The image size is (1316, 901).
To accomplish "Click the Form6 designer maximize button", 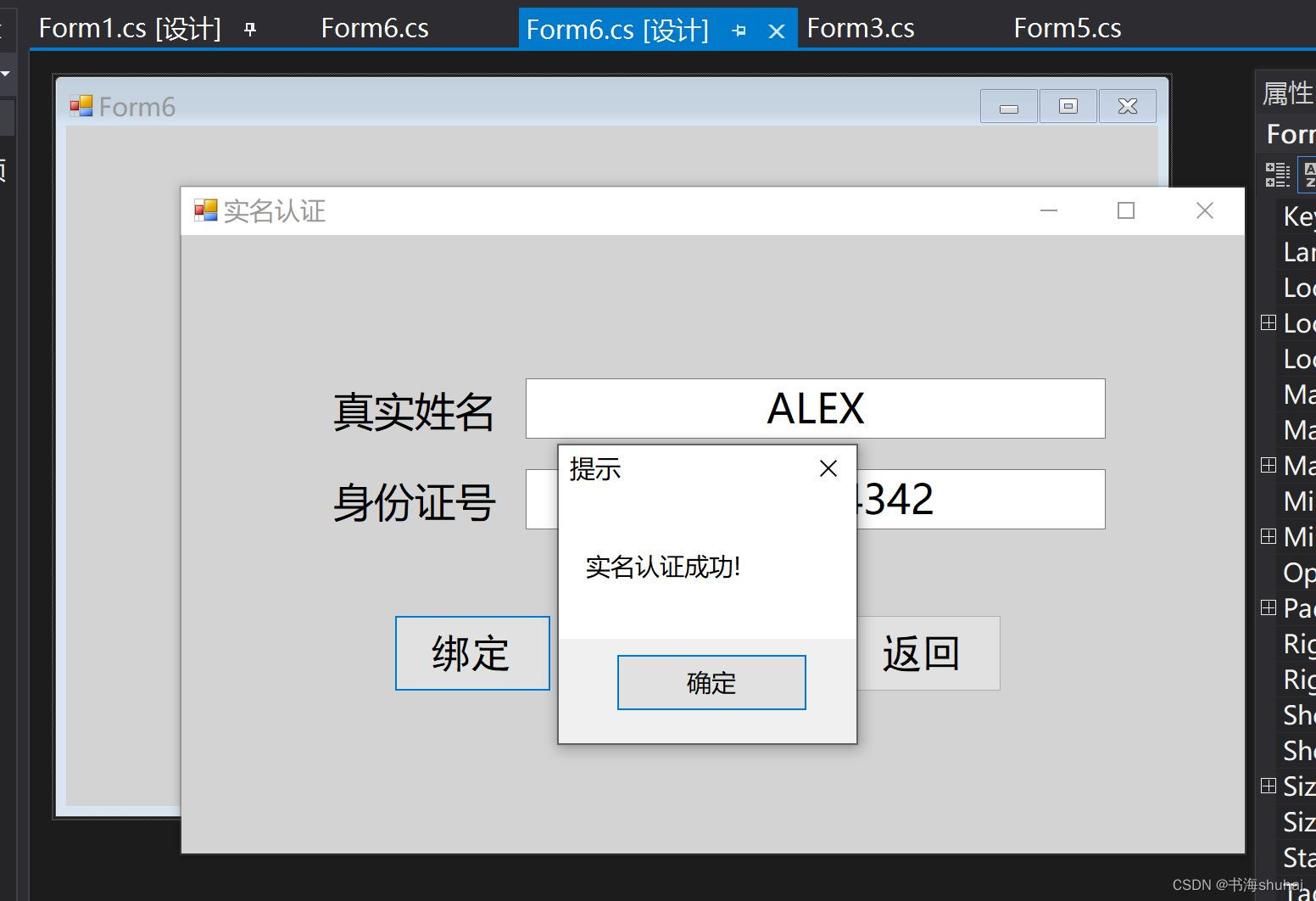I will (1068, 107).
